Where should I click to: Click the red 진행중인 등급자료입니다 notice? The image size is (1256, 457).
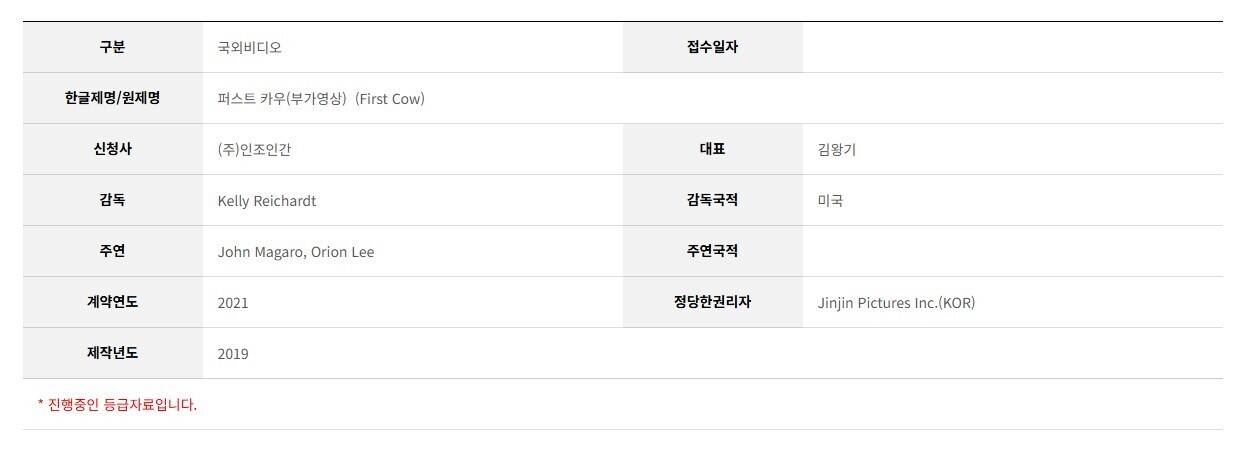pyautogui.click(x=117, y=405)
